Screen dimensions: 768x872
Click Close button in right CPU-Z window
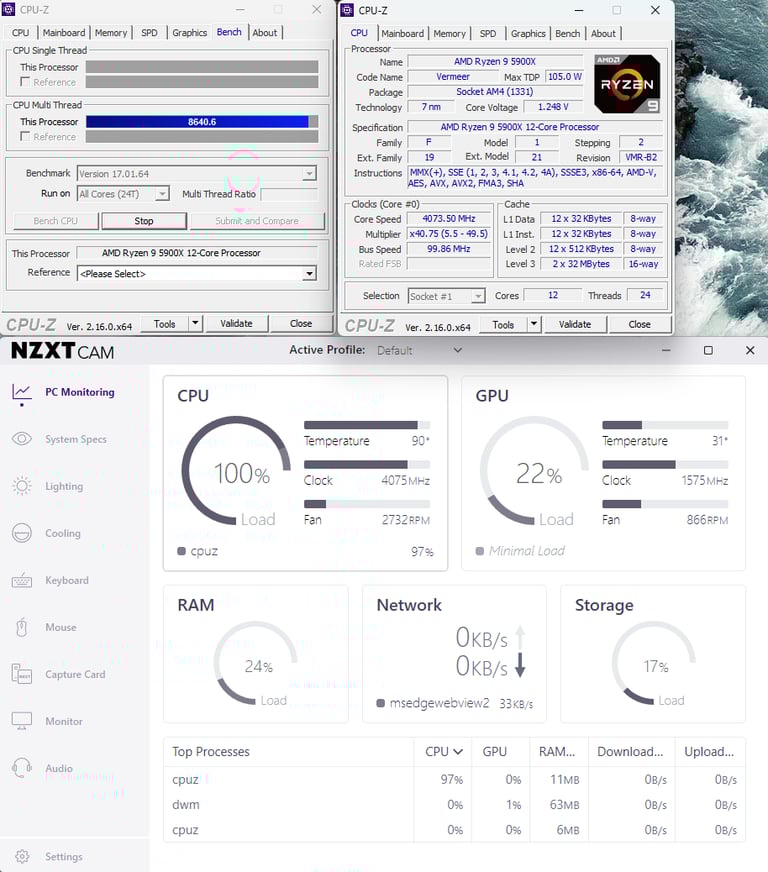[x=640, y=324]
